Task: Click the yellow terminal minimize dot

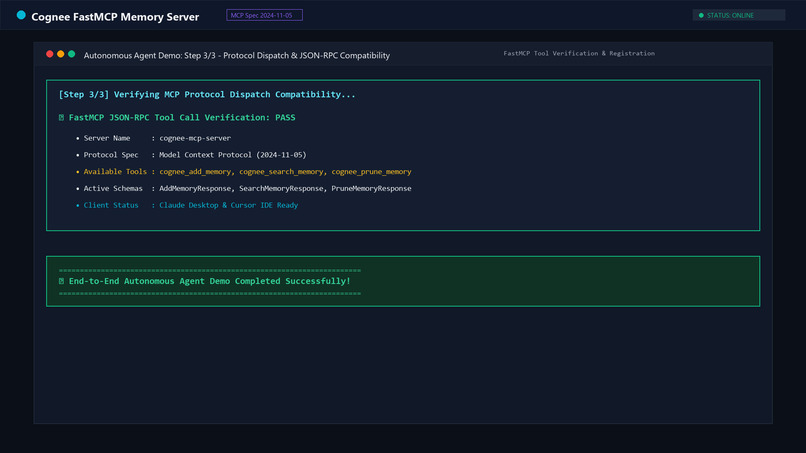Action: coord(61,54)
